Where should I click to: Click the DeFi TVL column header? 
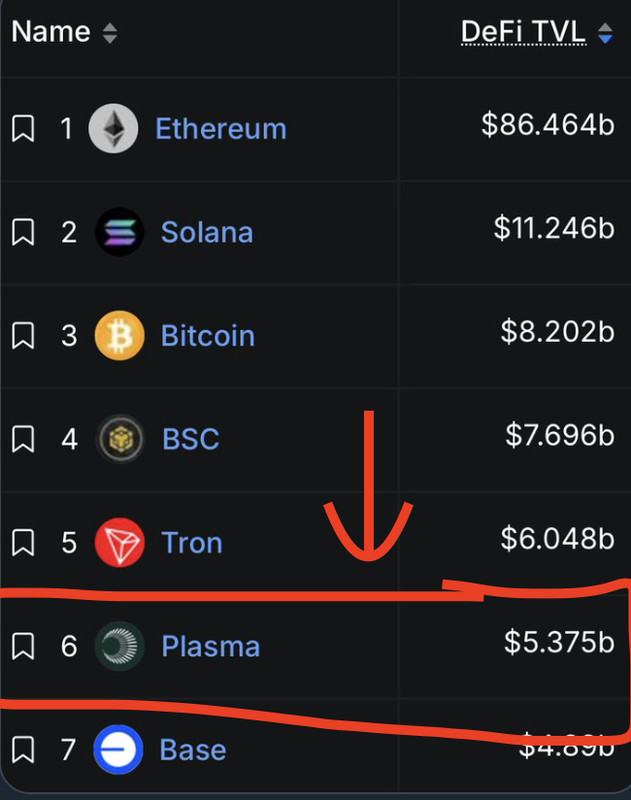click(x=523, y=32)
